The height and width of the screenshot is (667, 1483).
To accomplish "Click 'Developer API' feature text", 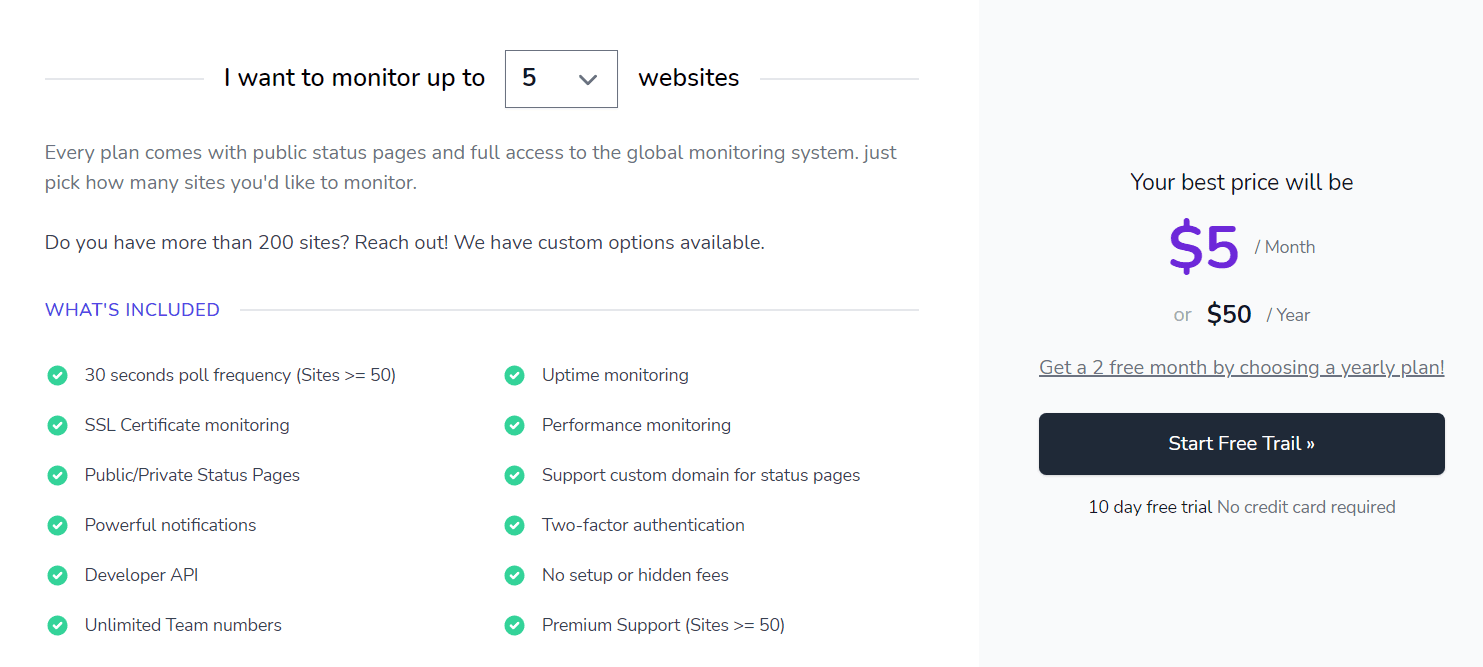I will (141, 575).
